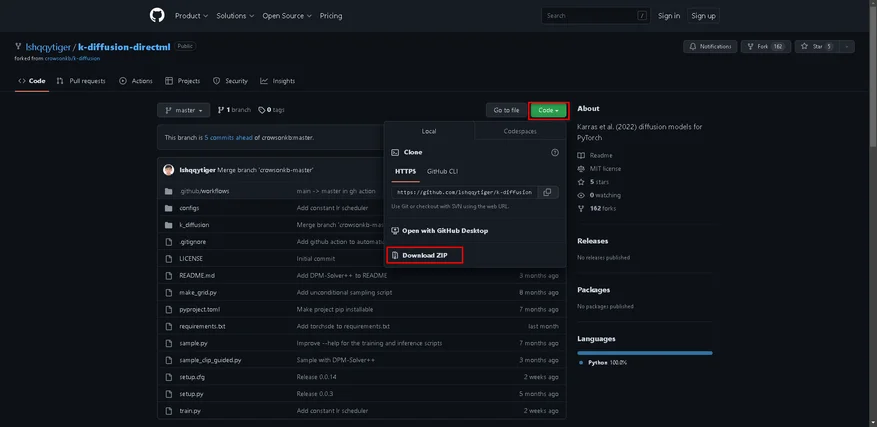Select the HTTPS clone option
Screen dimensions: 877x427
pos(406,171)
